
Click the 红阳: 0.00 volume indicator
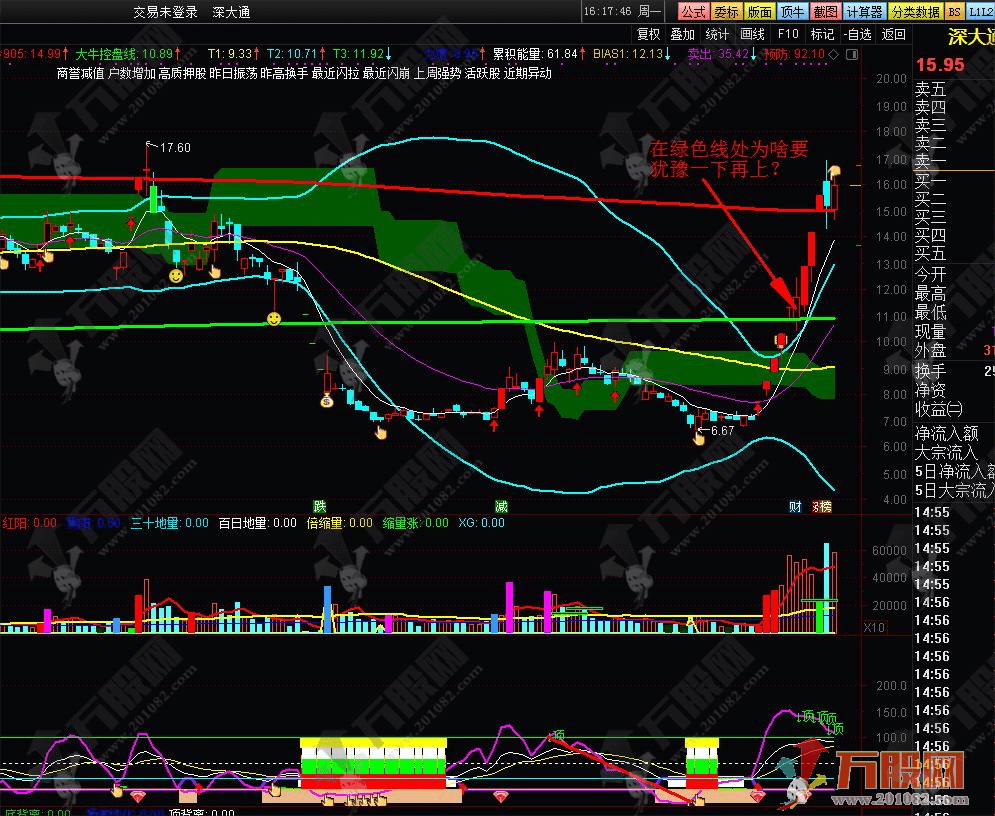[x=30, y=523]
